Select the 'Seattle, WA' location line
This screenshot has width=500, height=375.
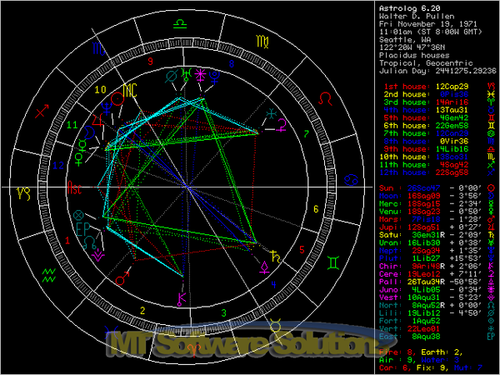click(x=405, y=40)
